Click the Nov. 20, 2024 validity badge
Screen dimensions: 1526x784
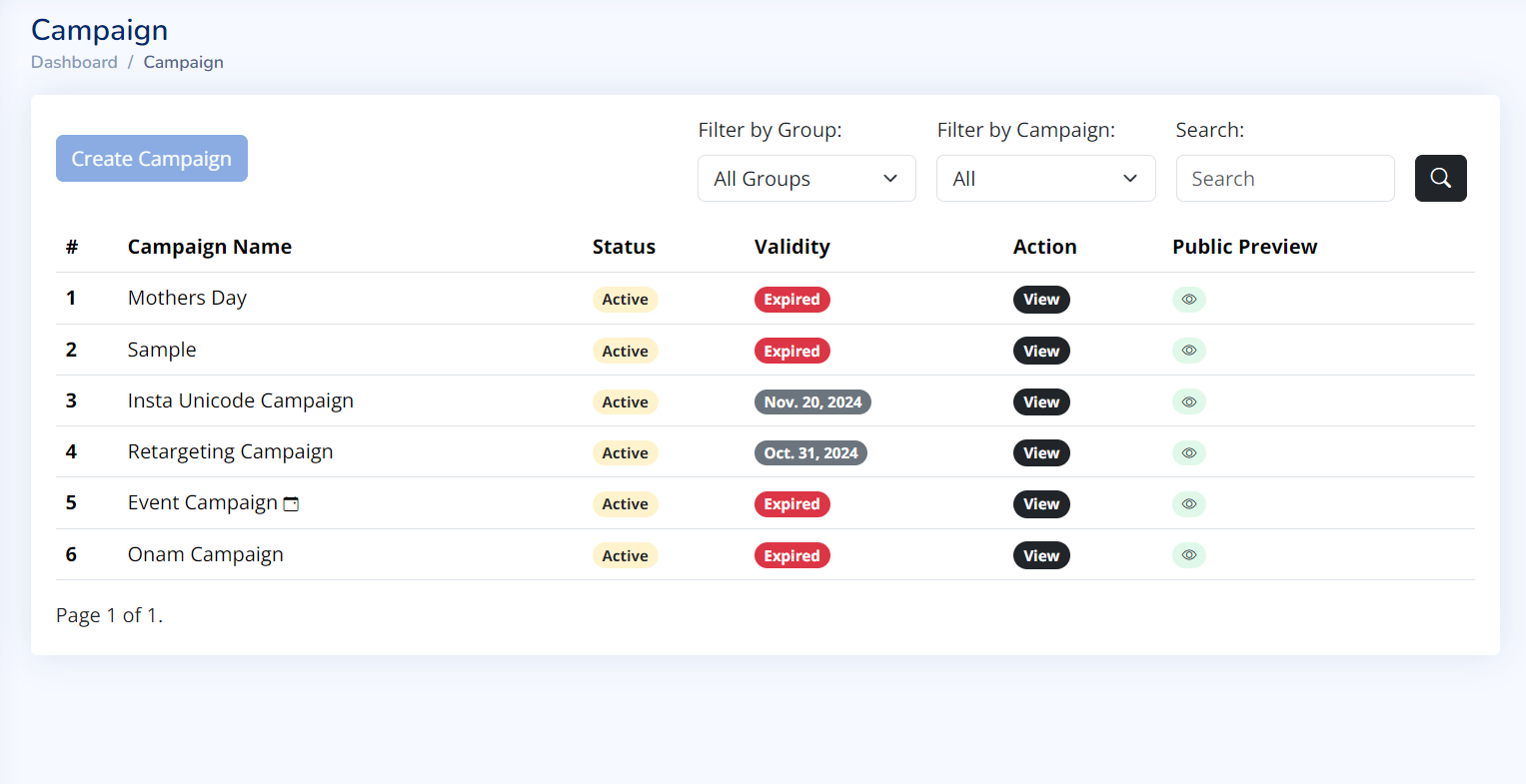pos(812,401)
